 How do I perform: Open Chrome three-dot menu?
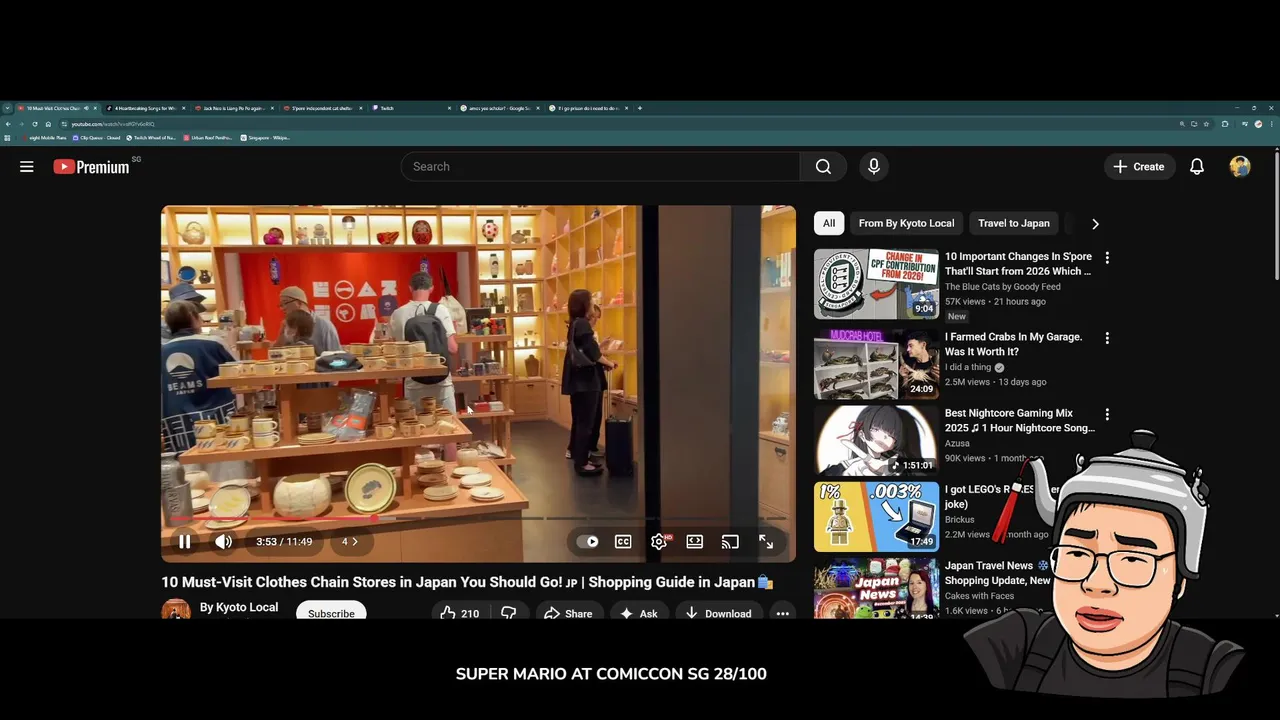click(x=1273, y=124)
